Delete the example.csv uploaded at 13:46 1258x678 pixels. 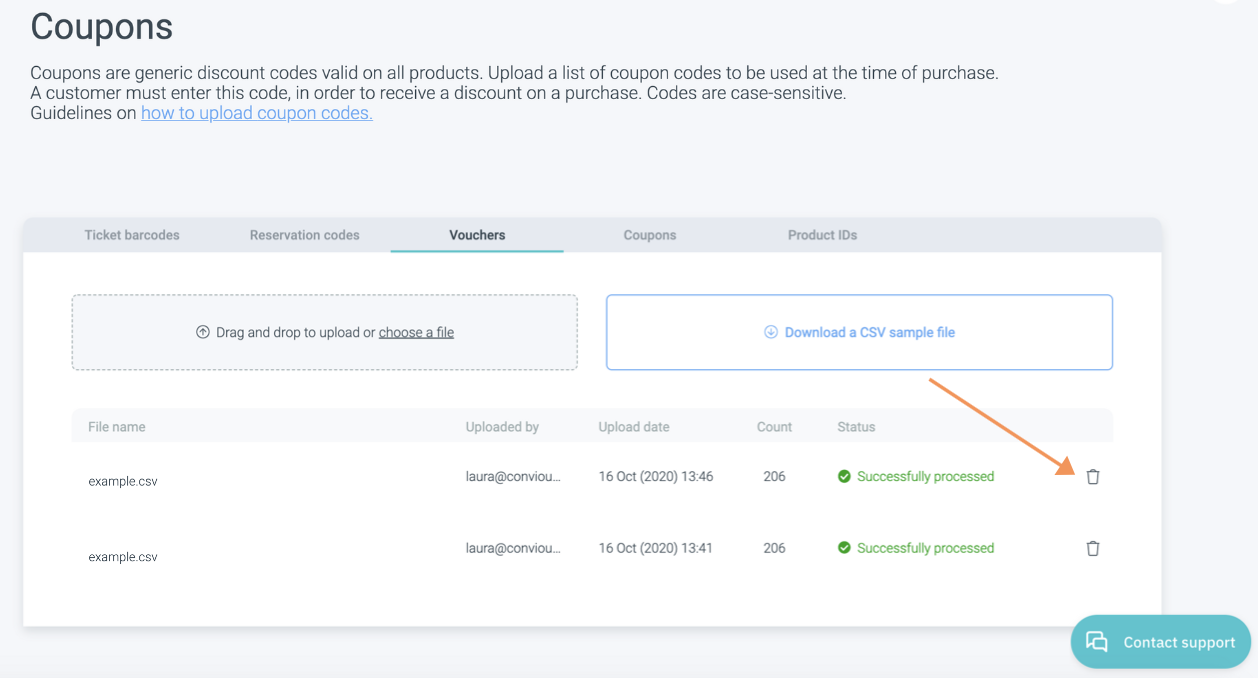(1093, 477)
